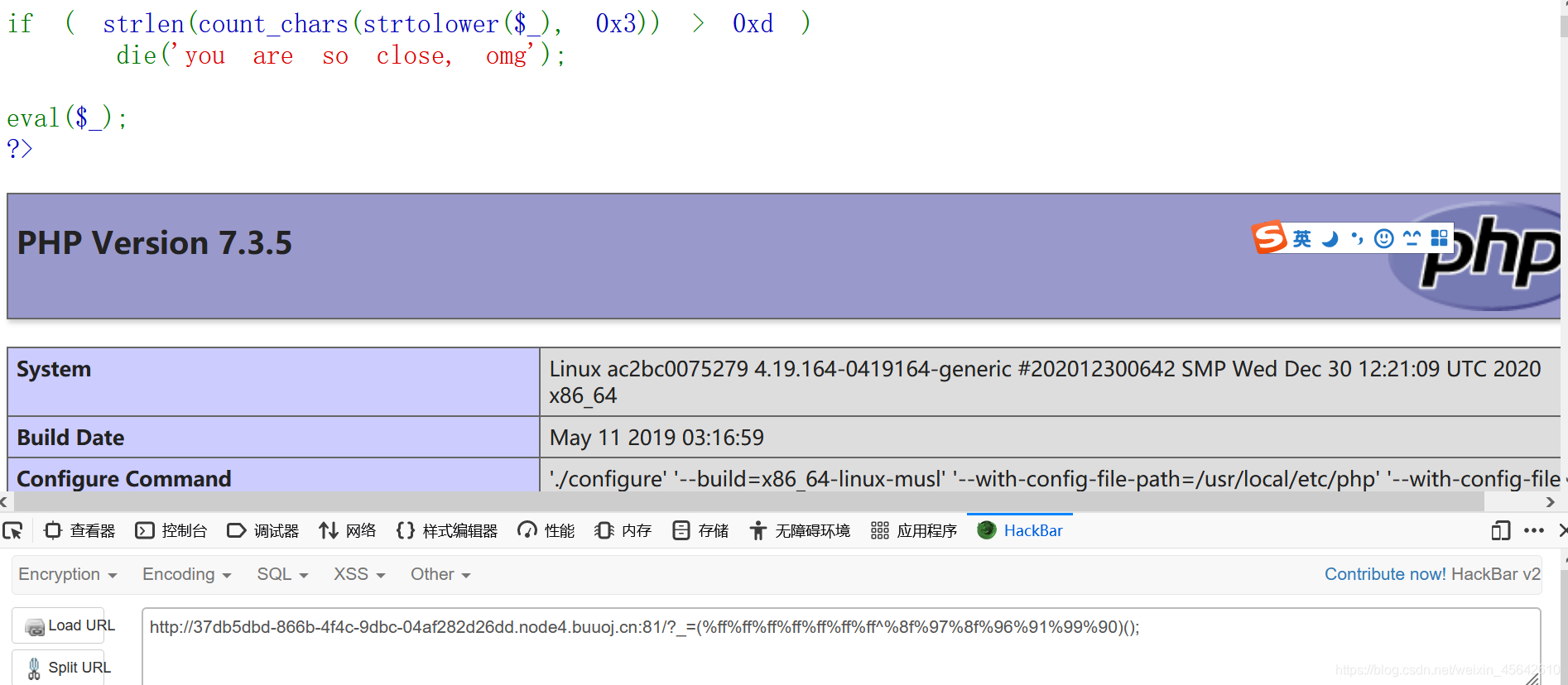
Task: Click the PHP Version 7.3.5 heading
Action: pos(155,243)
